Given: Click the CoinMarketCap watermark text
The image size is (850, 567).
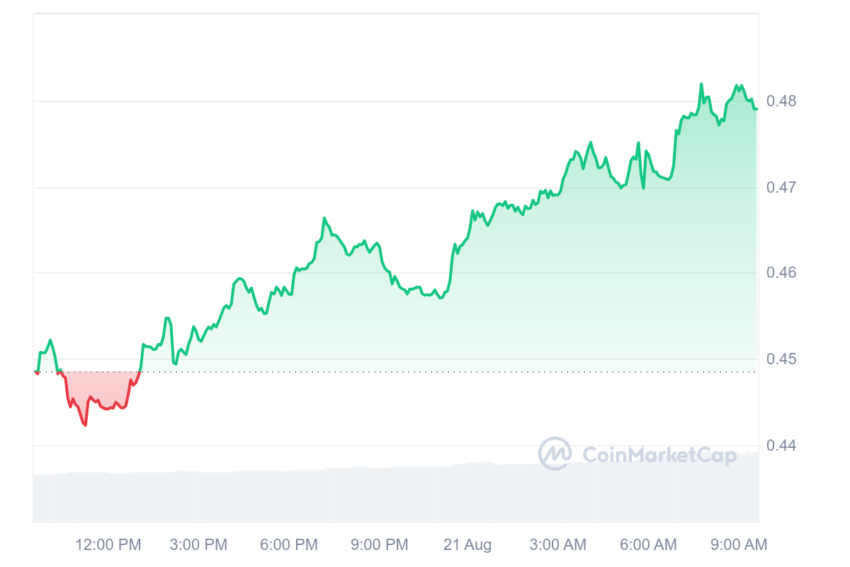Looking at the screenshot, I should 660,455.
